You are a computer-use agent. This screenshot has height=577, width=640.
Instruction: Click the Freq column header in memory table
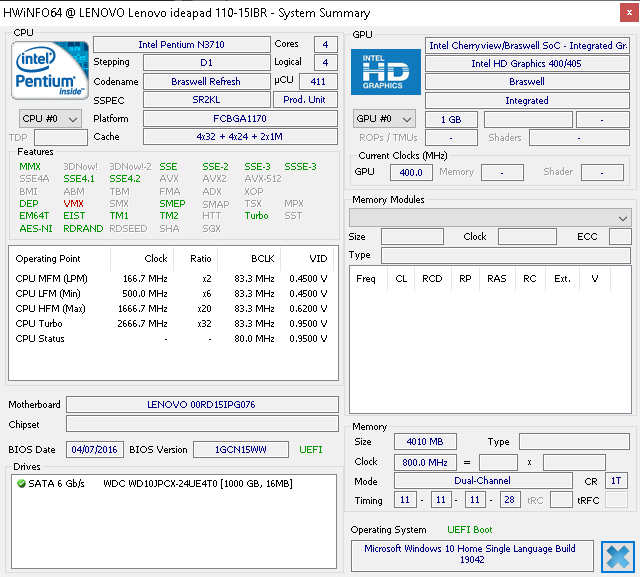[x=366, y=279]
